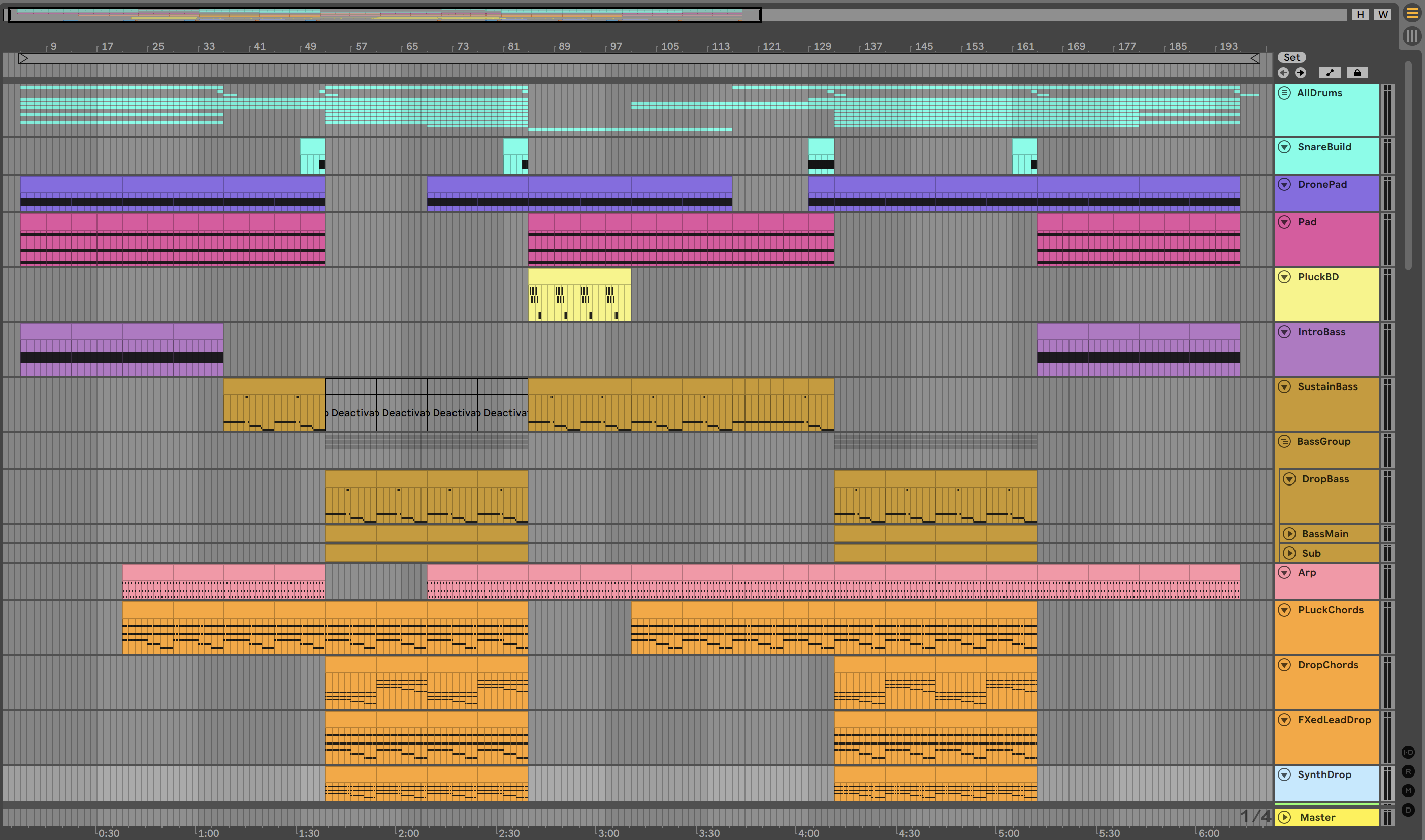
Task: Toggle the Returns (R) section button
Action: 1408,771
